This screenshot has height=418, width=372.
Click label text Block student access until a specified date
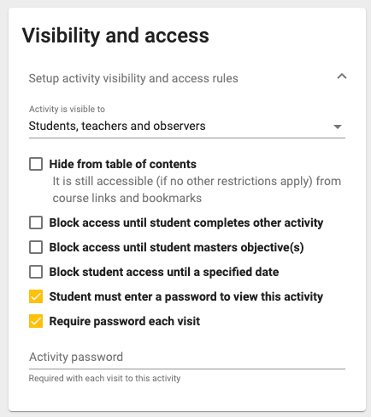click(164, 272)
